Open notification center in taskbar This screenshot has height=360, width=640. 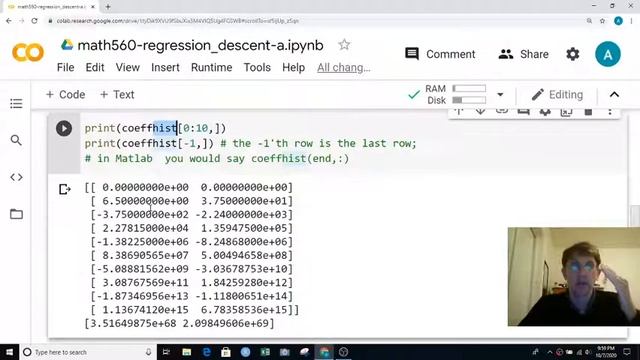627,352
